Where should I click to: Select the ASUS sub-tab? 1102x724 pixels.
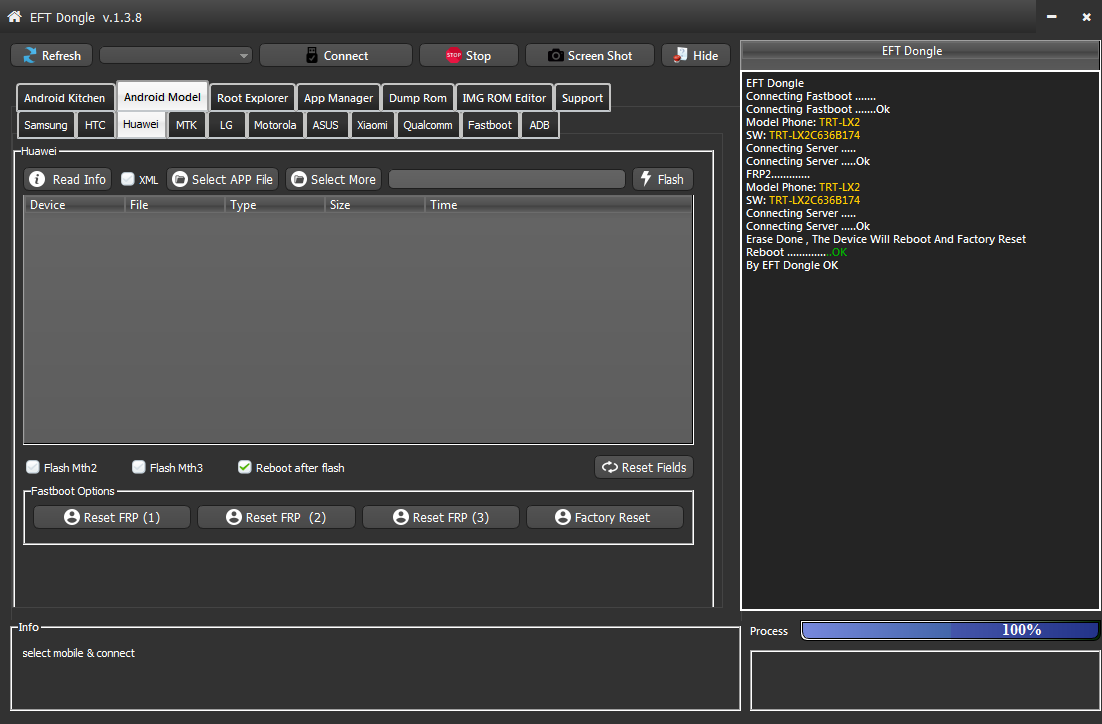[x=325, y=125]
